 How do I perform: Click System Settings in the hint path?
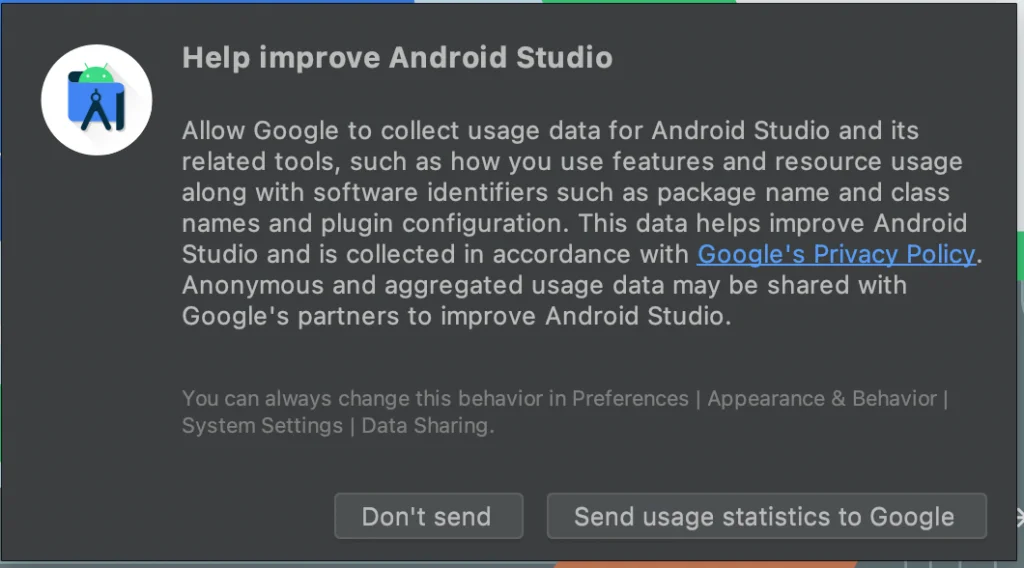point(262,425)
